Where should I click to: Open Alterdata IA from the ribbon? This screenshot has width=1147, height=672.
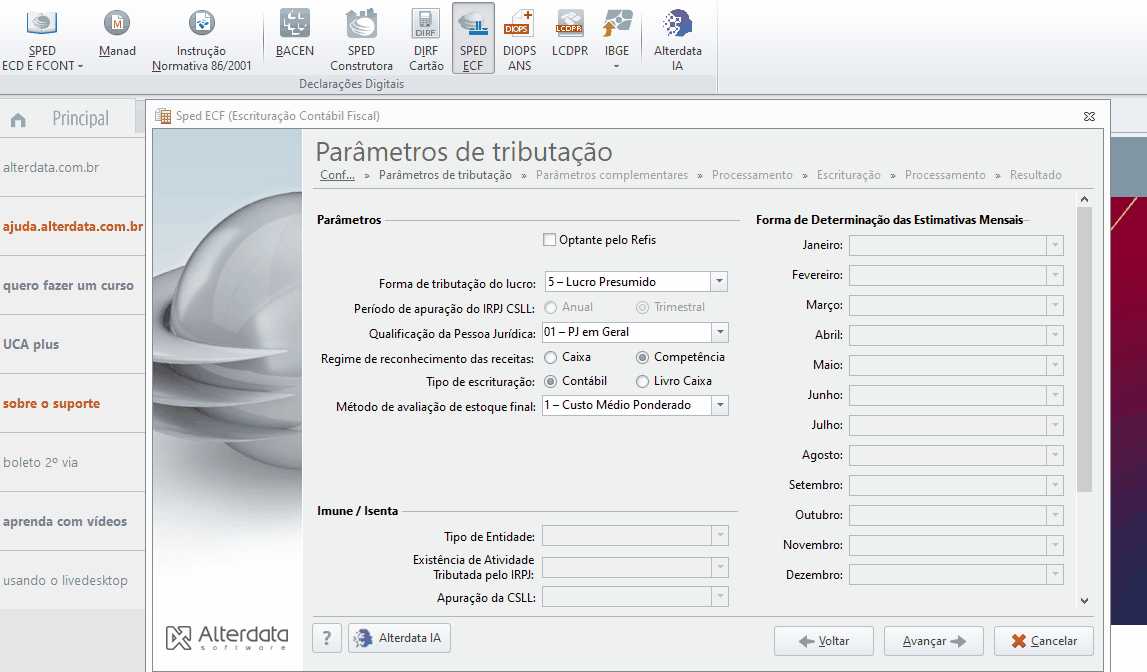point(677,40)
